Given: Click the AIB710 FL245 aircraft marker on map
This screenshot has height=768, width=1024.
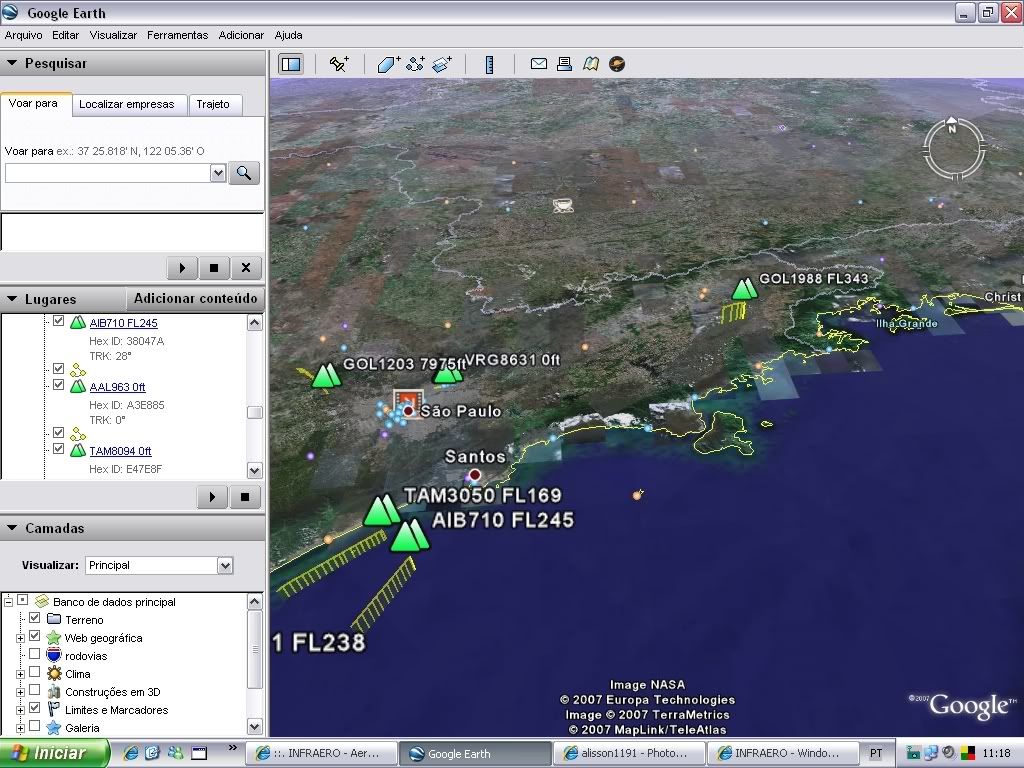Looking at the screenshot, I should (x=410, y=536).
